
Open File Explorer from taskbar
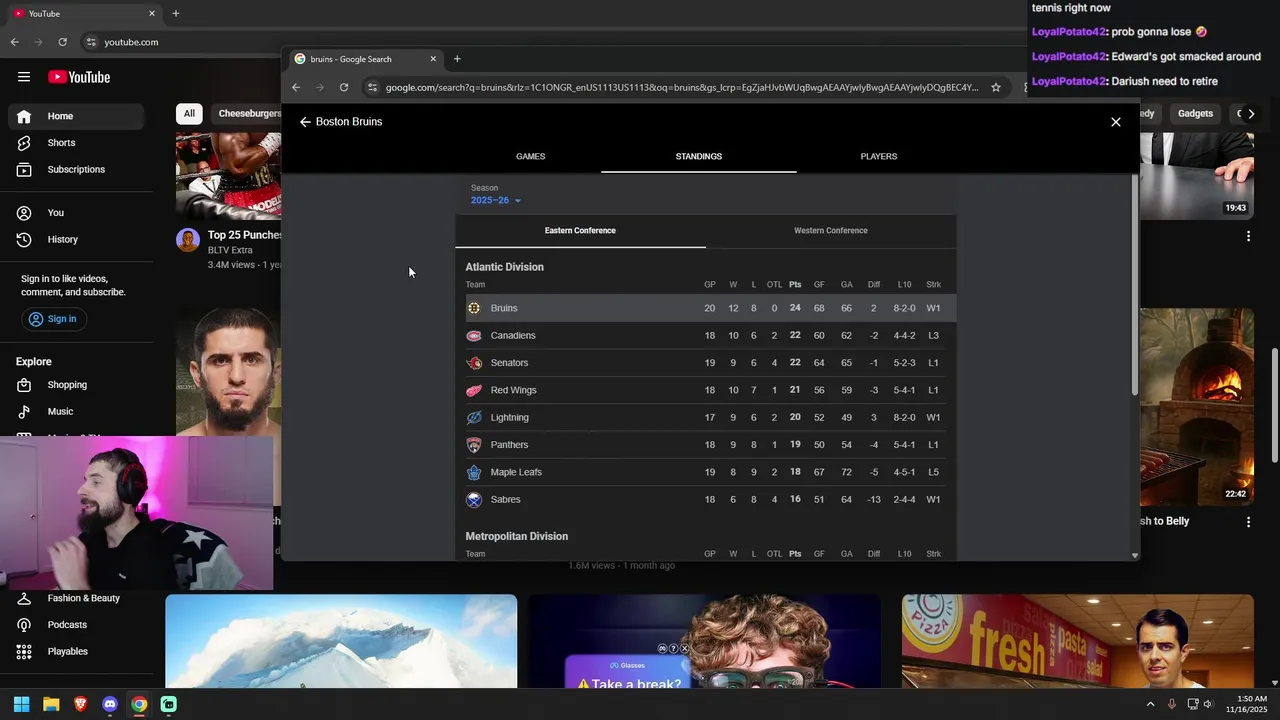(x=51, y=705)
